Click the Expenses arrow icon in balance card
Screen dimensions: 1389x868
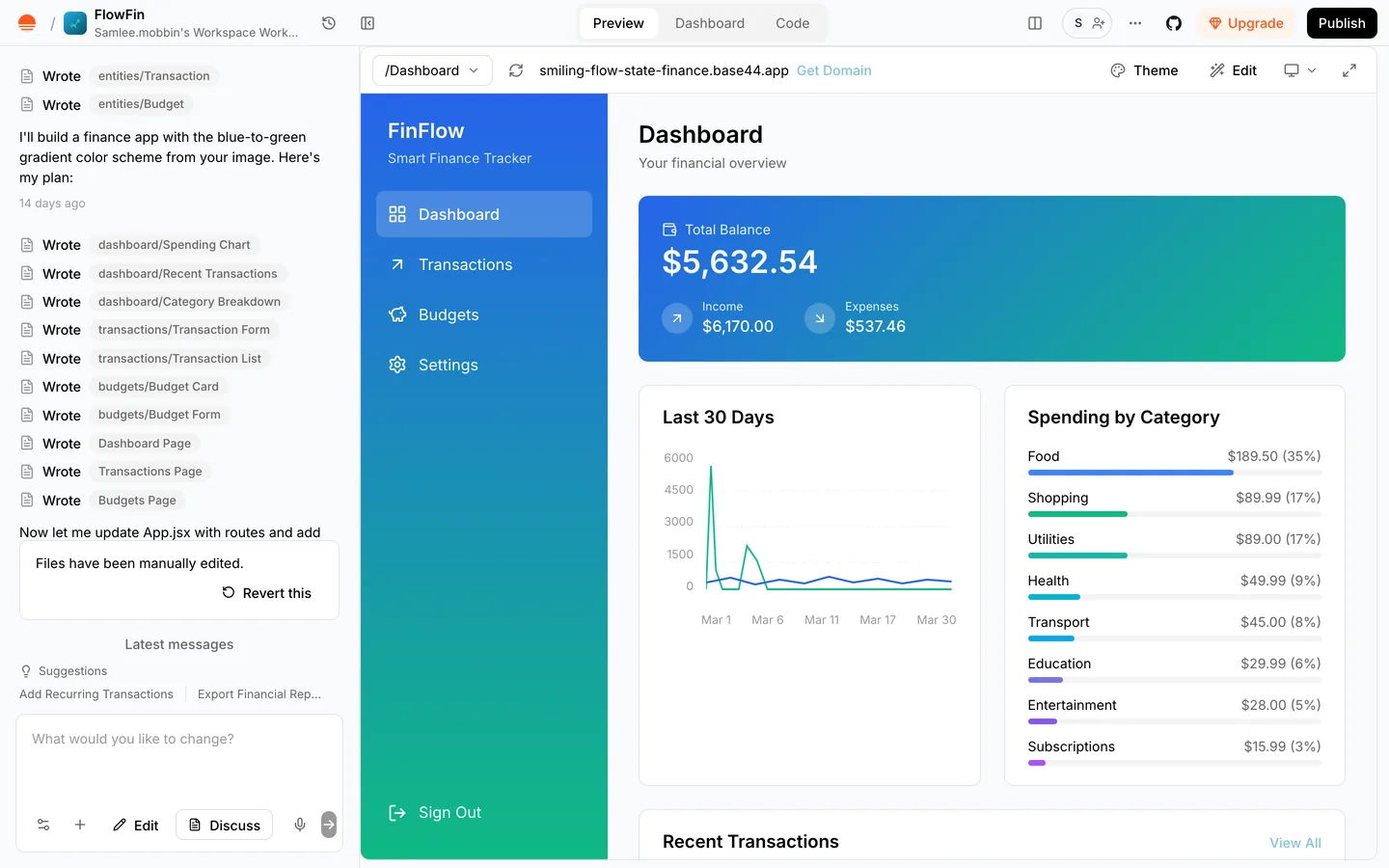[820, 317]
